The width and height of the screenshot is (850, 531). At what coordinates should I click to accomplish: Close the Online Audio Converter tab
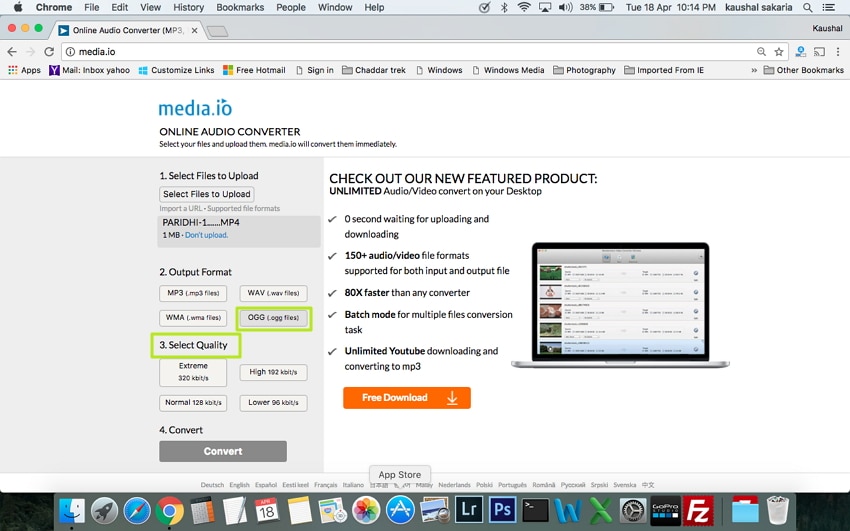[194, 30]
